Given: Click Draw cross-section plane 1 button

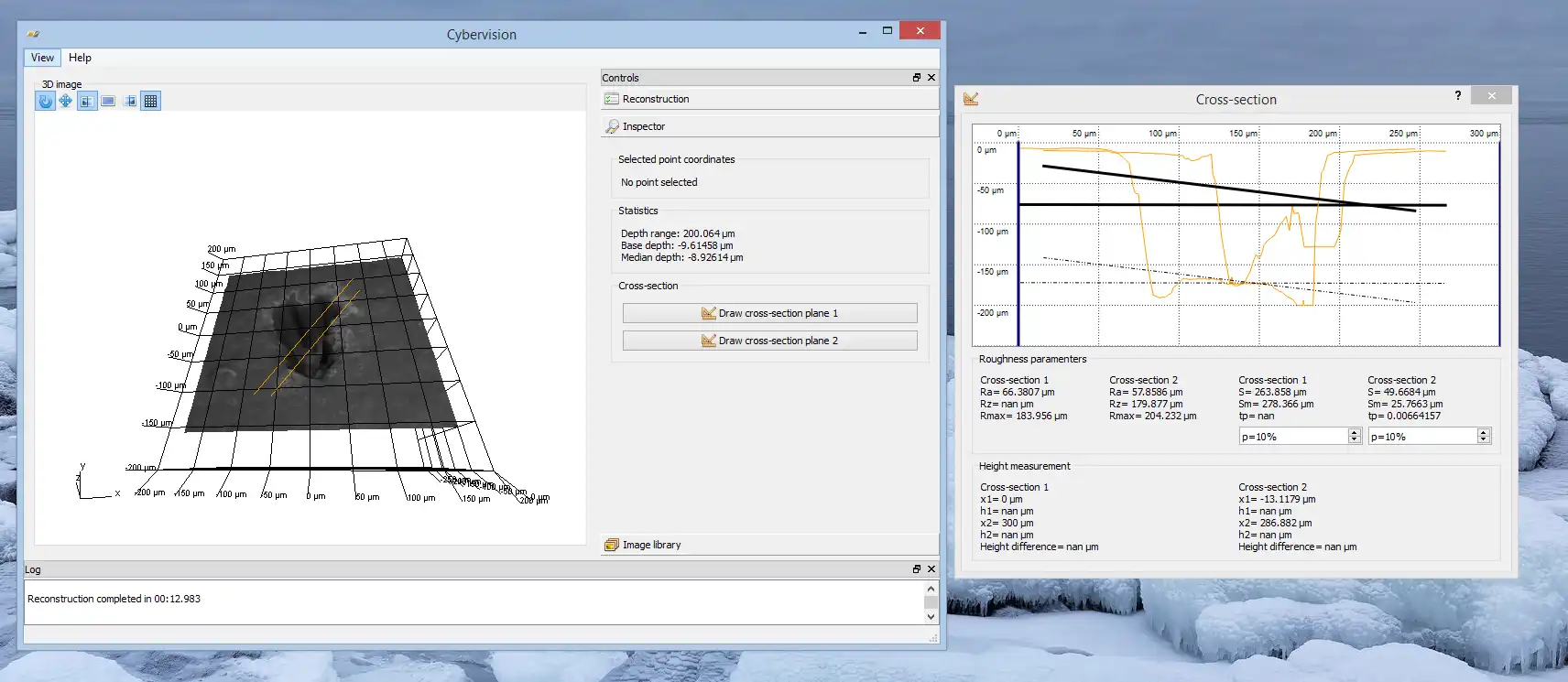Looking at the screenshot, I should pyautogui.click(x=769, y=313).
